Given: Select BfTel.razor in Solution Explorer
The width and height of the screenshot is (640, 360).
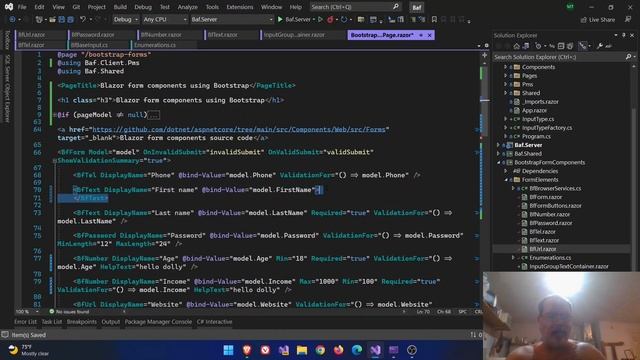Looking at the screenshot, I should coord(542,232).
